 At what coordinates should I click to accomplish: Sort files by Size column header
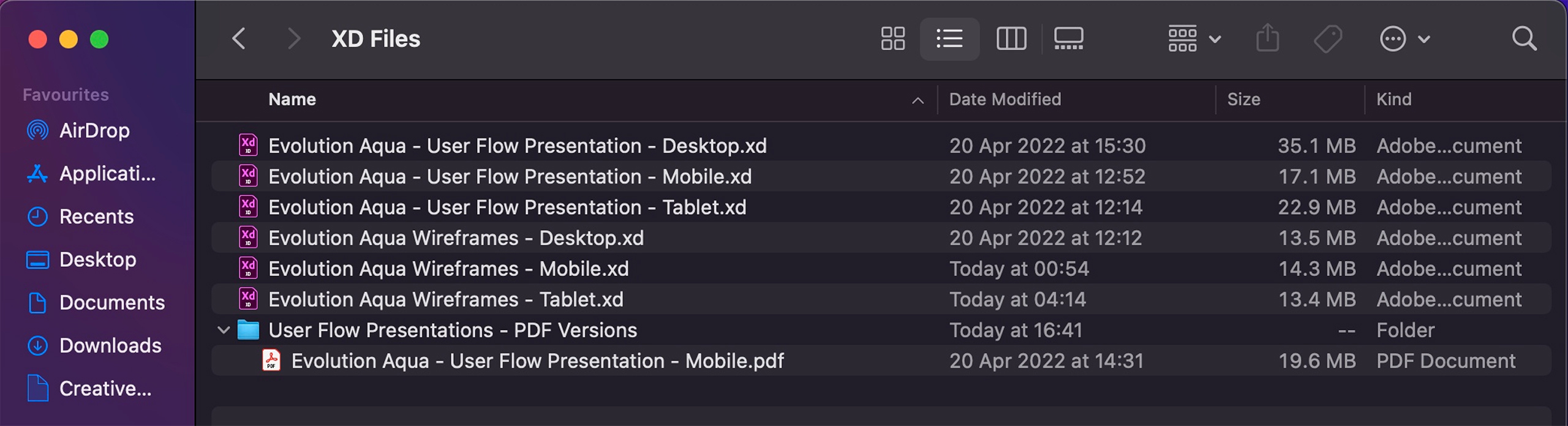1243,99
